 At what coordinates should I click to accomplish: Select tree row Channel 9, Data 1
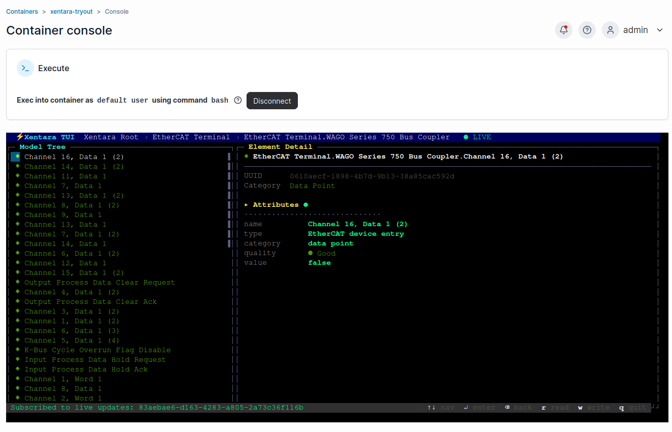(63, 215)
